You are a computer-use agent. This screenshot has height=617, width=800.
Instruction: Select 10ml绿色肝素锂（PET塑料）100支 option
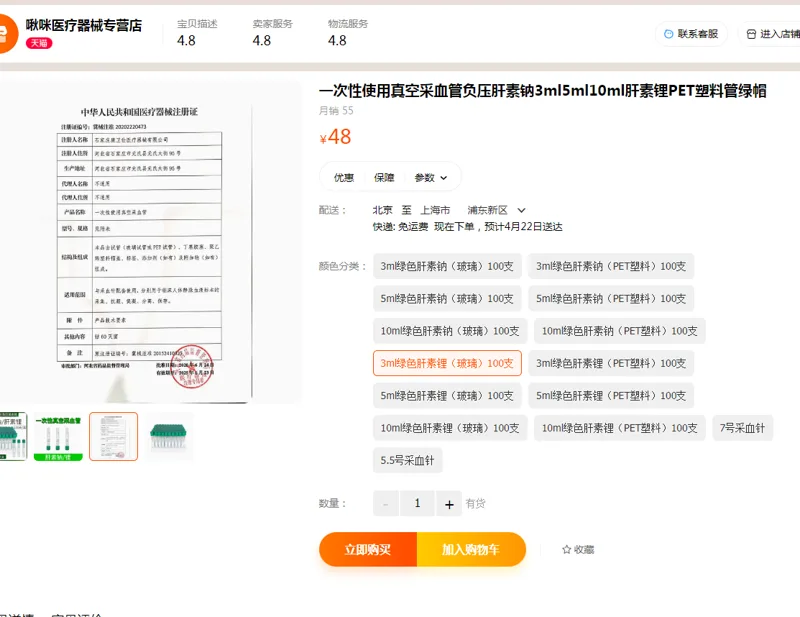[619, 428]
